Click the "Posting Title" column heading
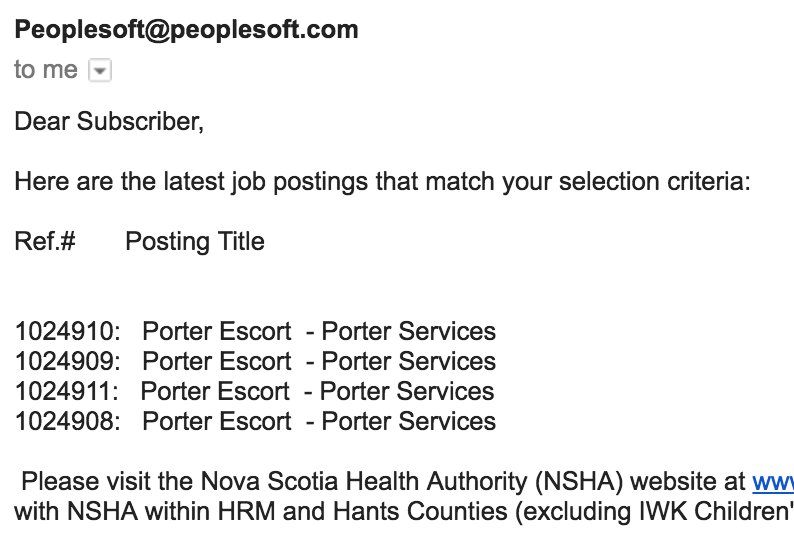 (194, 242)
